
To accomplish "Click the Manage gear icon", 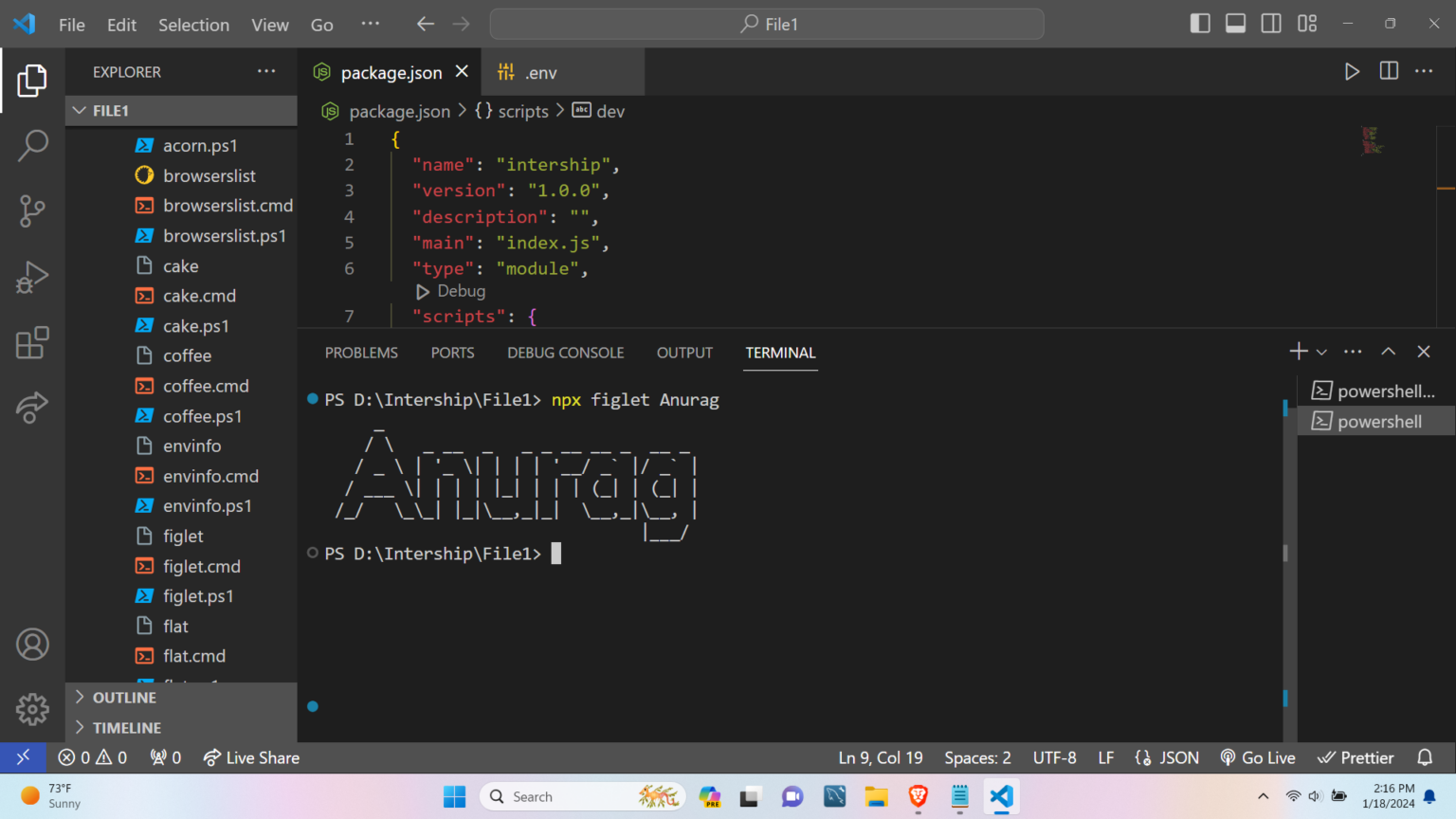I will [x=32, y=709].
